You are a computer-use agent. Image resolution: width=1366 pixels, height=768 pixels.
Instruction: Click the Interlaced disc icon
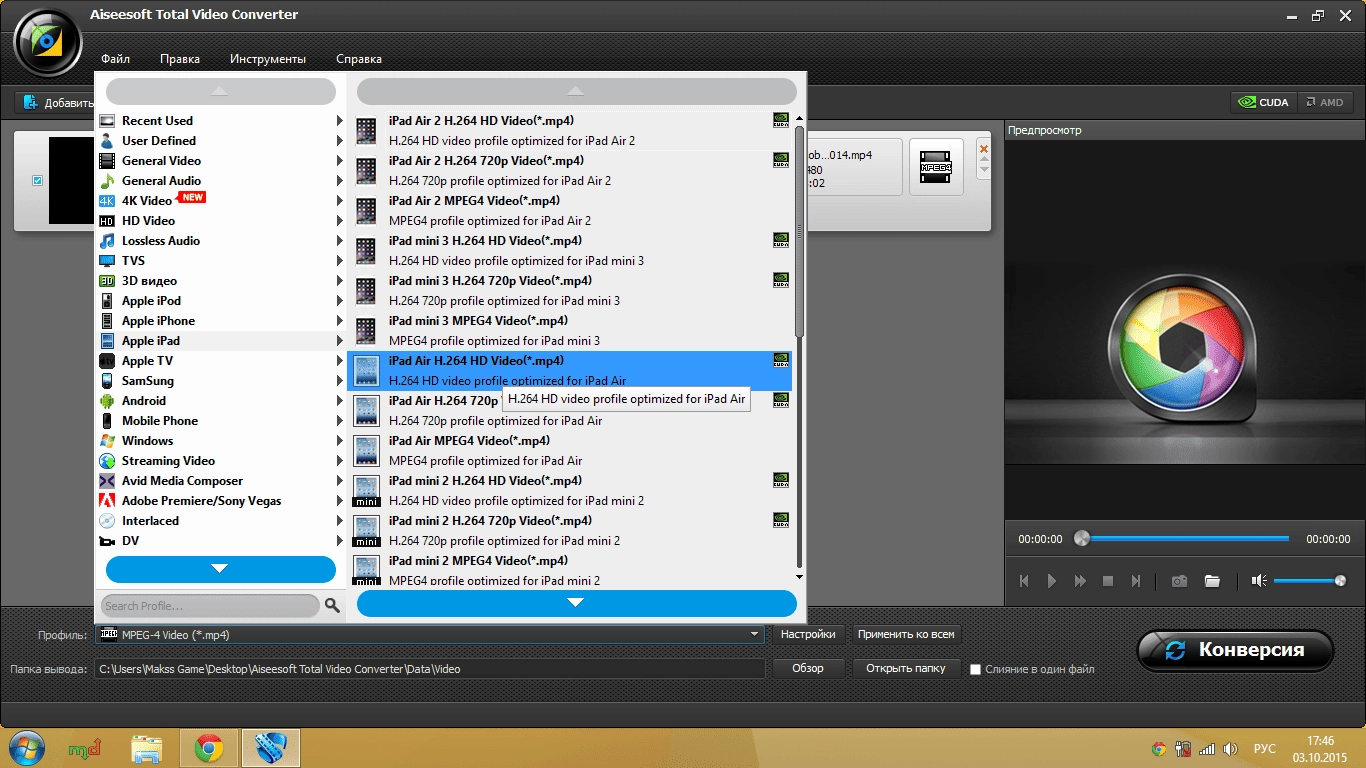coord(107,521)
